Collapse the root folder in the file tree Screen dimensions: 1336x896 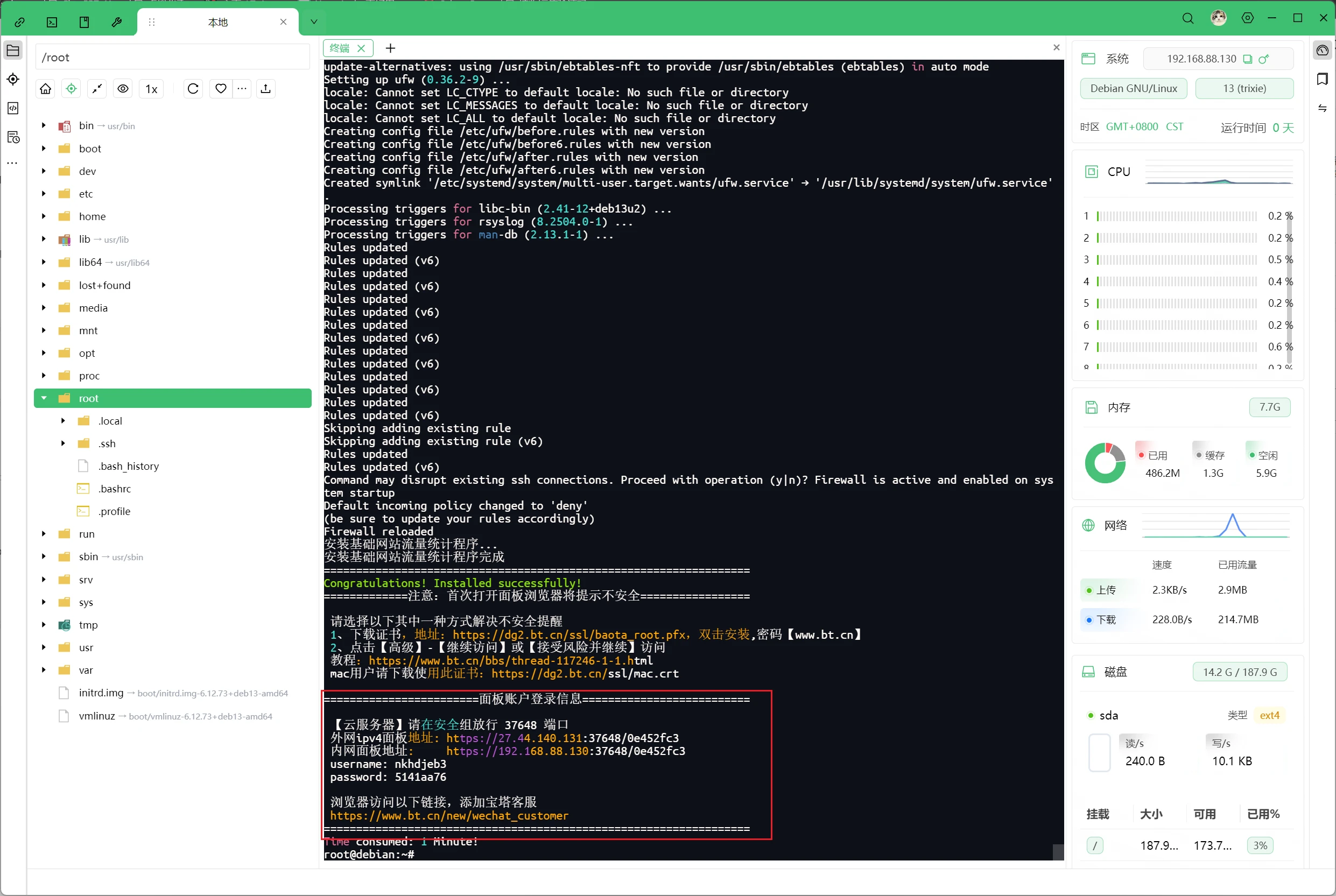44,398
